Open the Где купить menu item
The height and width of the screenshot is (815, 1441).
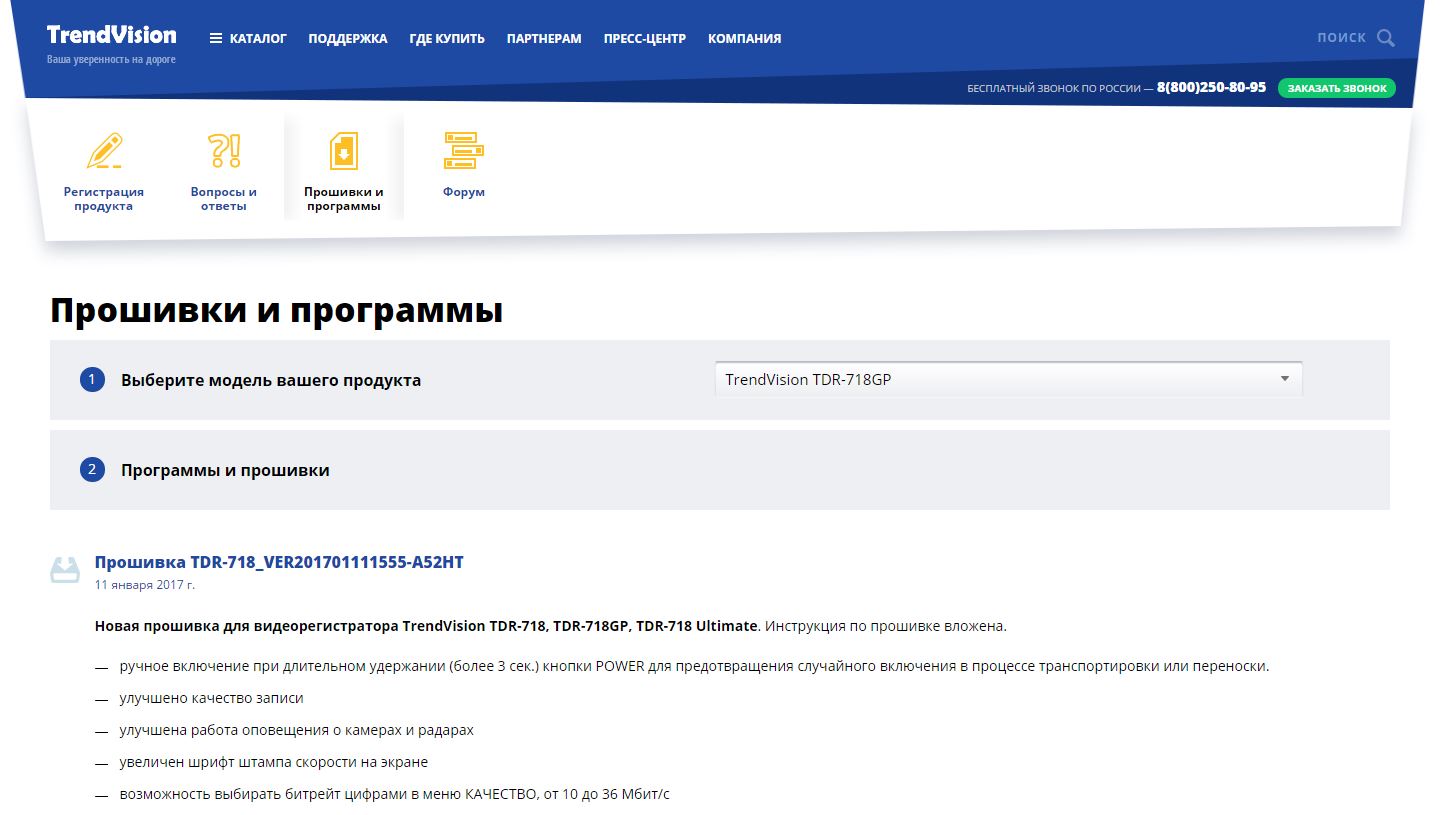447,39
